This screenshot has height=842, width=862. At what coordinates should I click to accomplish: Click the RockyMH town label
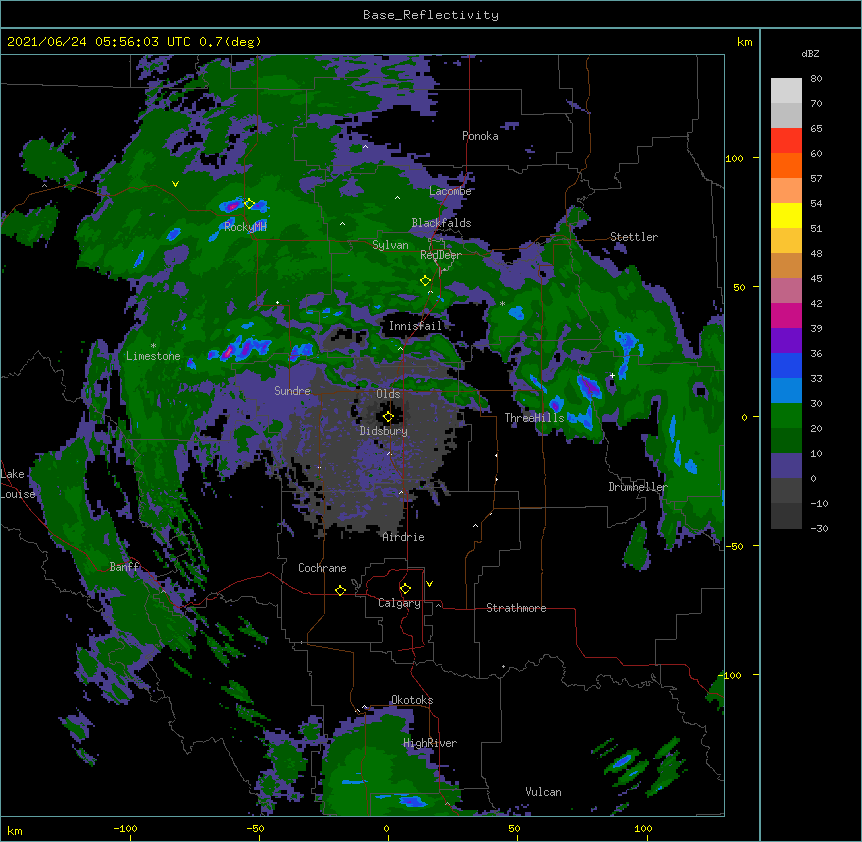coord(245,227)
